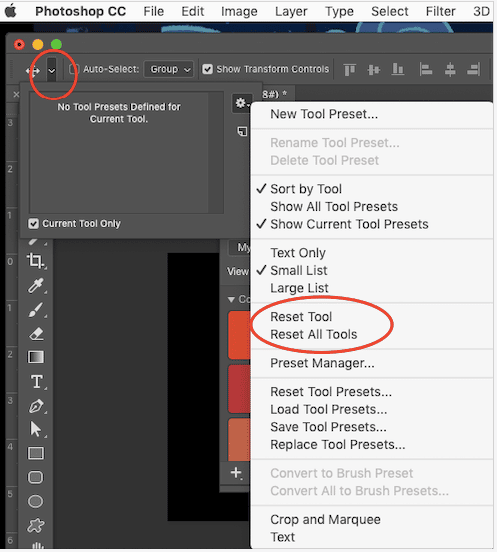The height and width of the screenshot is (552, 497).
Task: Open the Image menu
Action: click(239, 11)
